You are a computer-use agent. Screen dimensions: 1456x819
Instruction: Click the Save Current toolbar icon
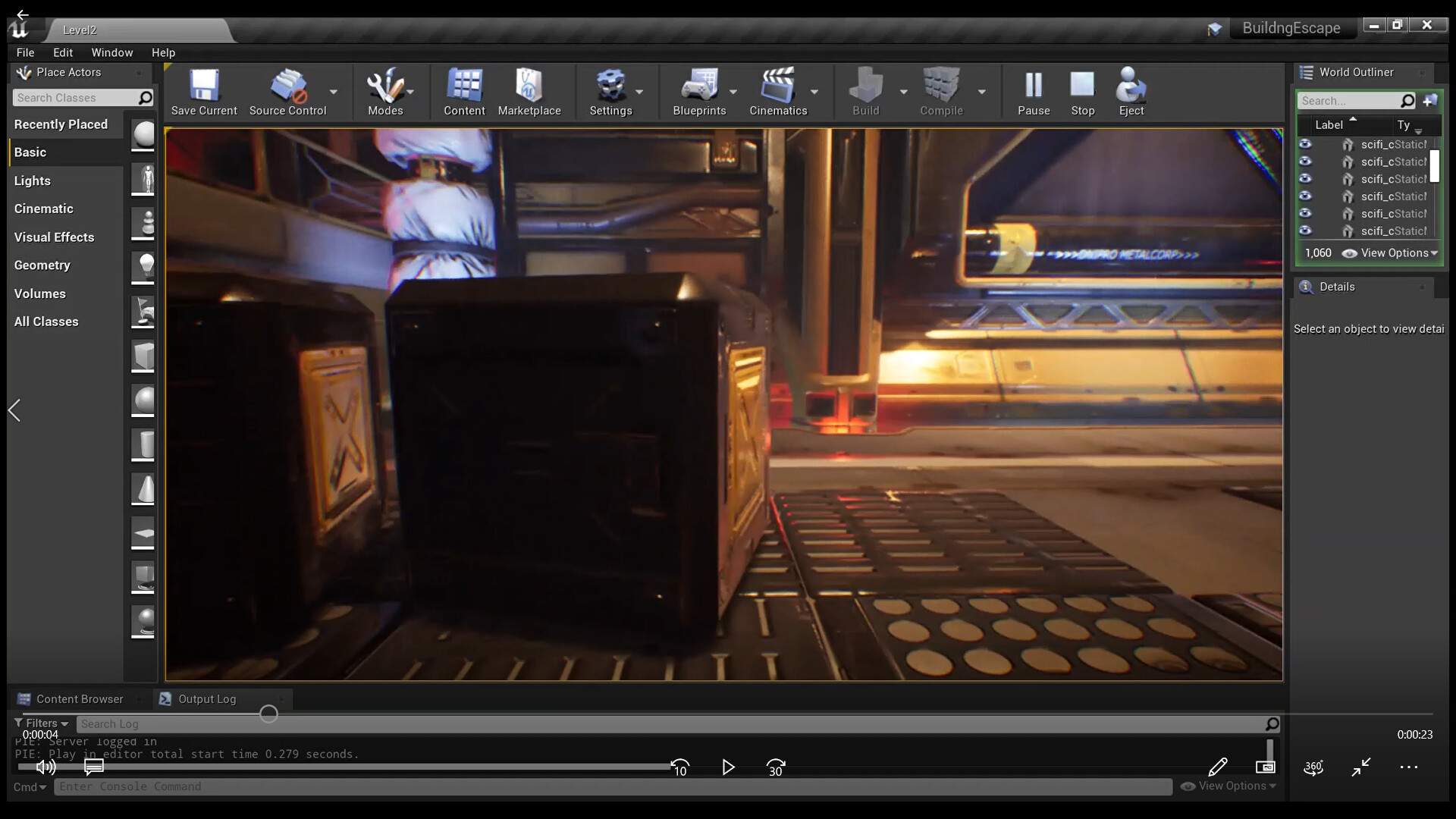[x=204, y=86]
